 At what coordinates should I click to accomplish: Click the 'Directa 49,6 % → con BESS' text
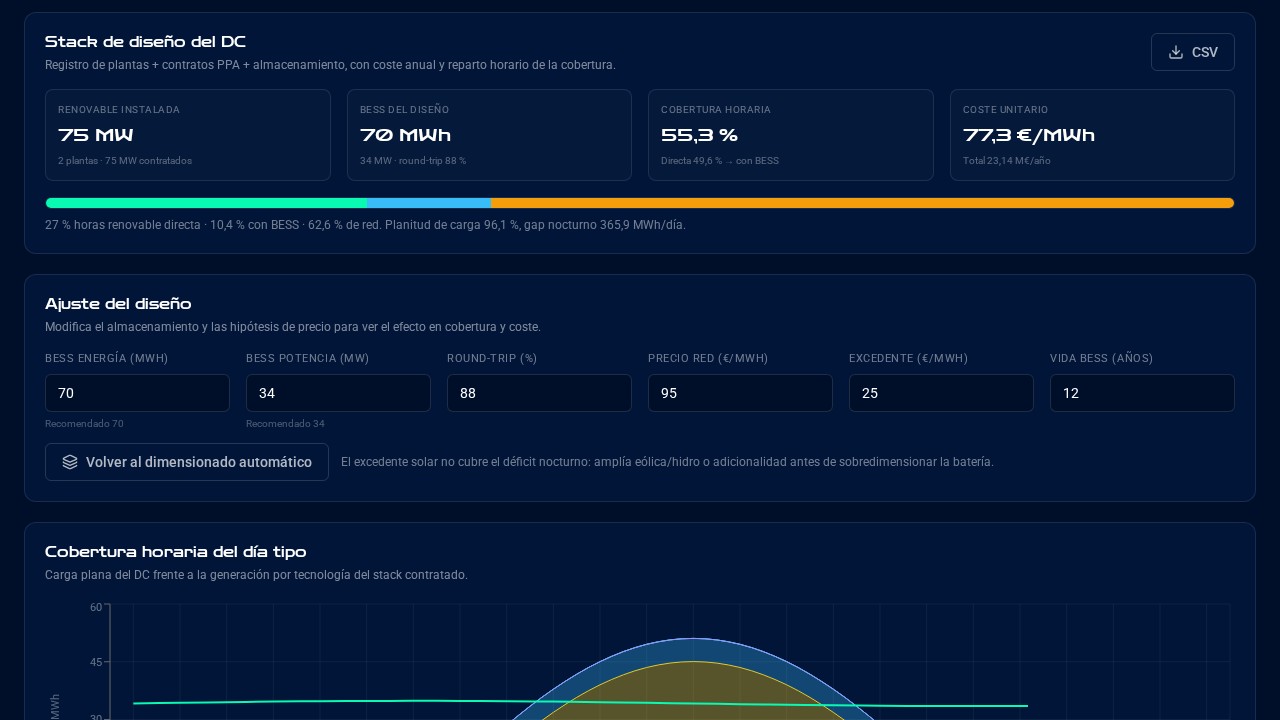tap(720, 161)
